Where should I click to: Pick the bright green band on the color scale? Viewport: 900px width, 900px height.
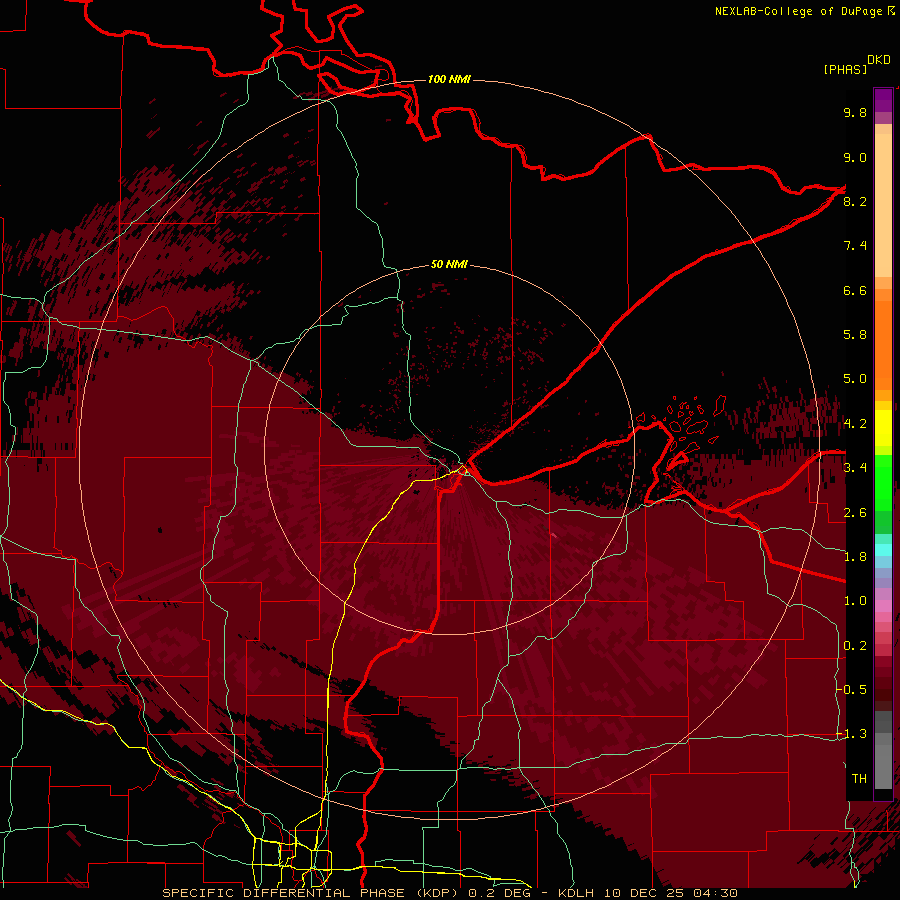(883, 483)
